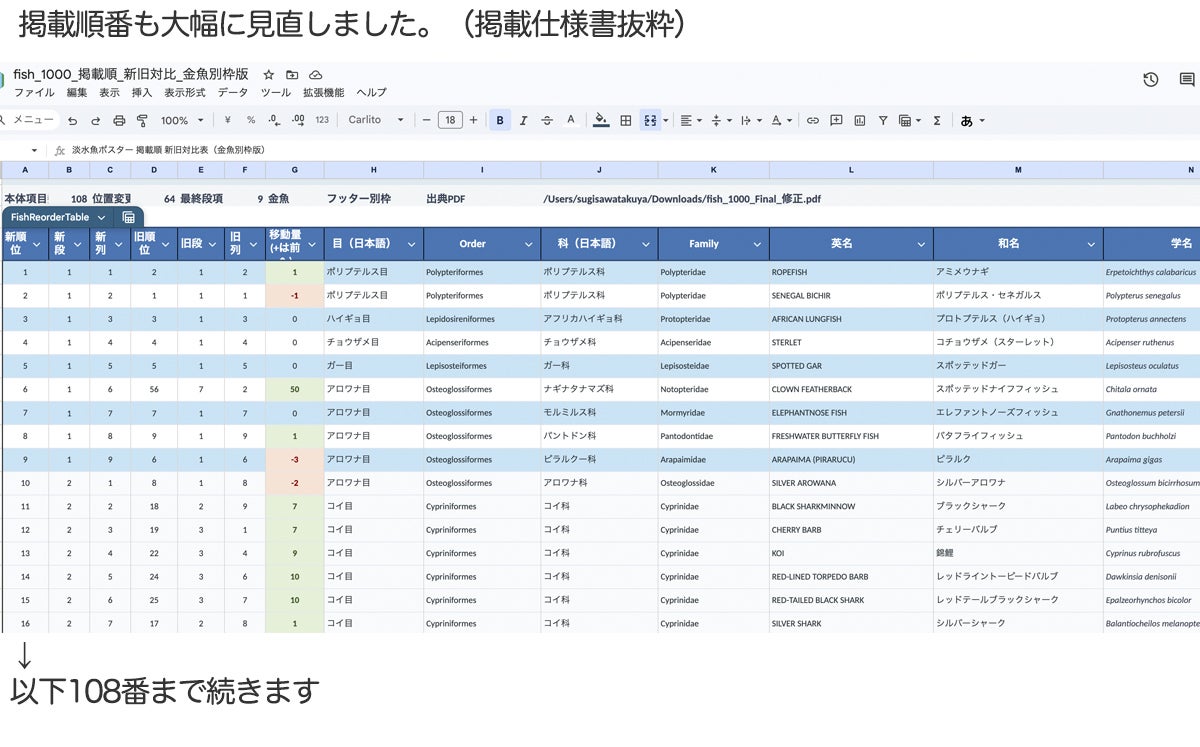1200x747 pixels.
Task: Open table views dropdown
Action: click(x=910, y=120)
